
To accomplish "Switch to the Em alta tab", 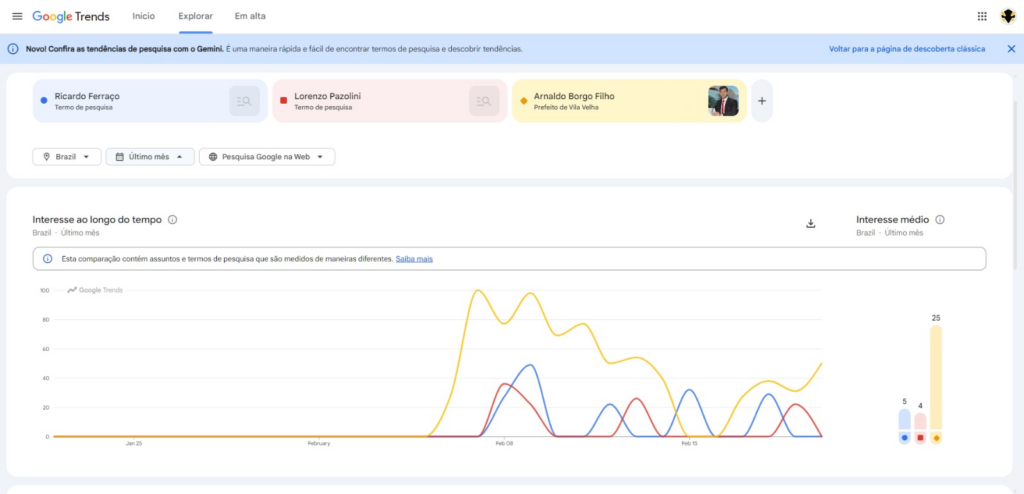I will coord(250,17).
